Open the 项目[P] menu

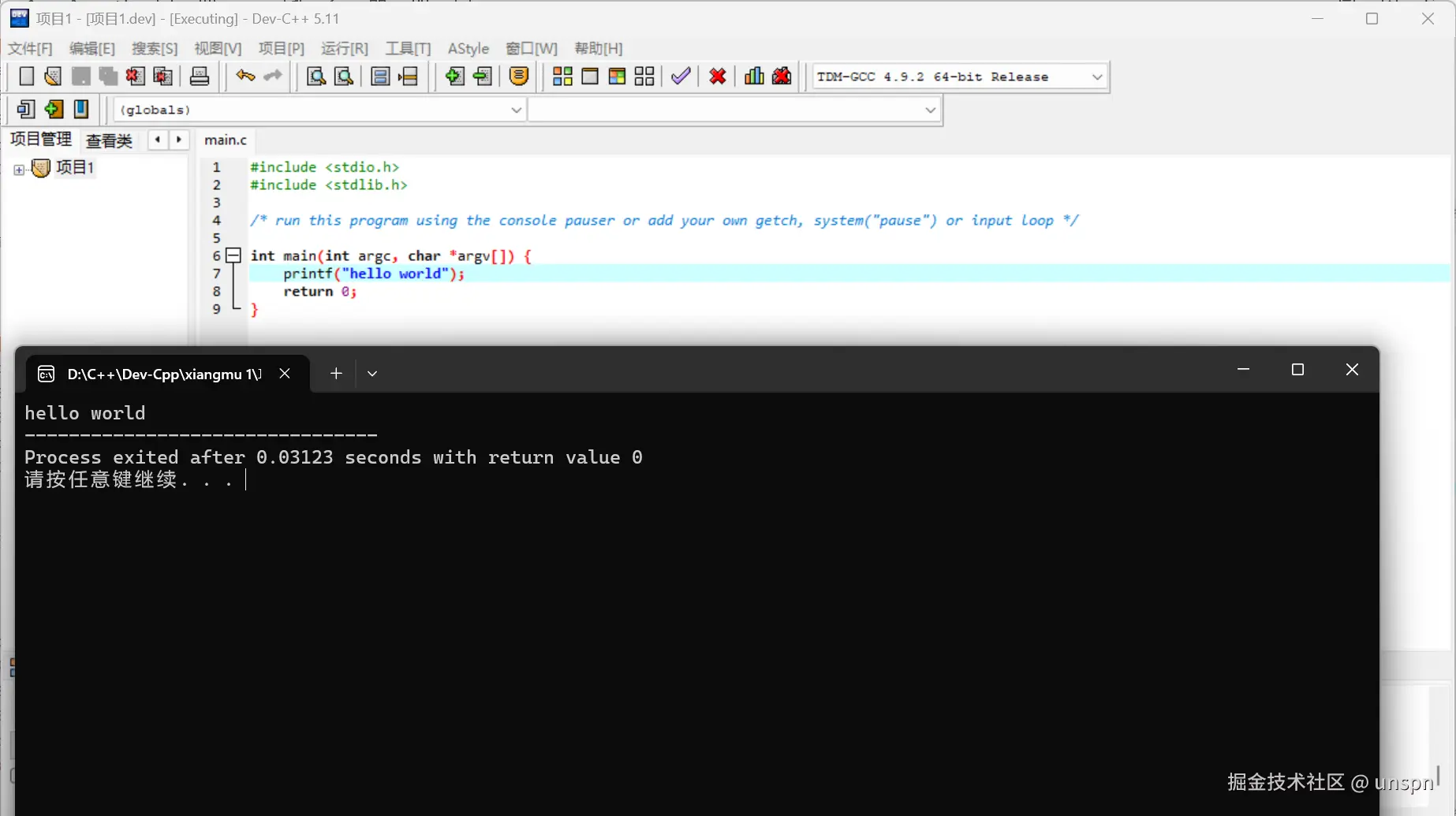[x=282, y=49]
